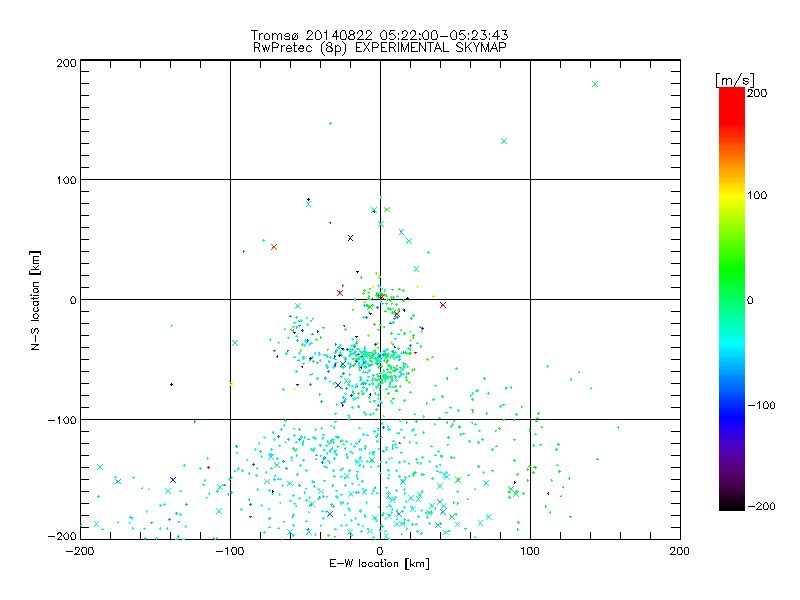Click the lone green dot near -35 km, 145 km

point(331,123)
